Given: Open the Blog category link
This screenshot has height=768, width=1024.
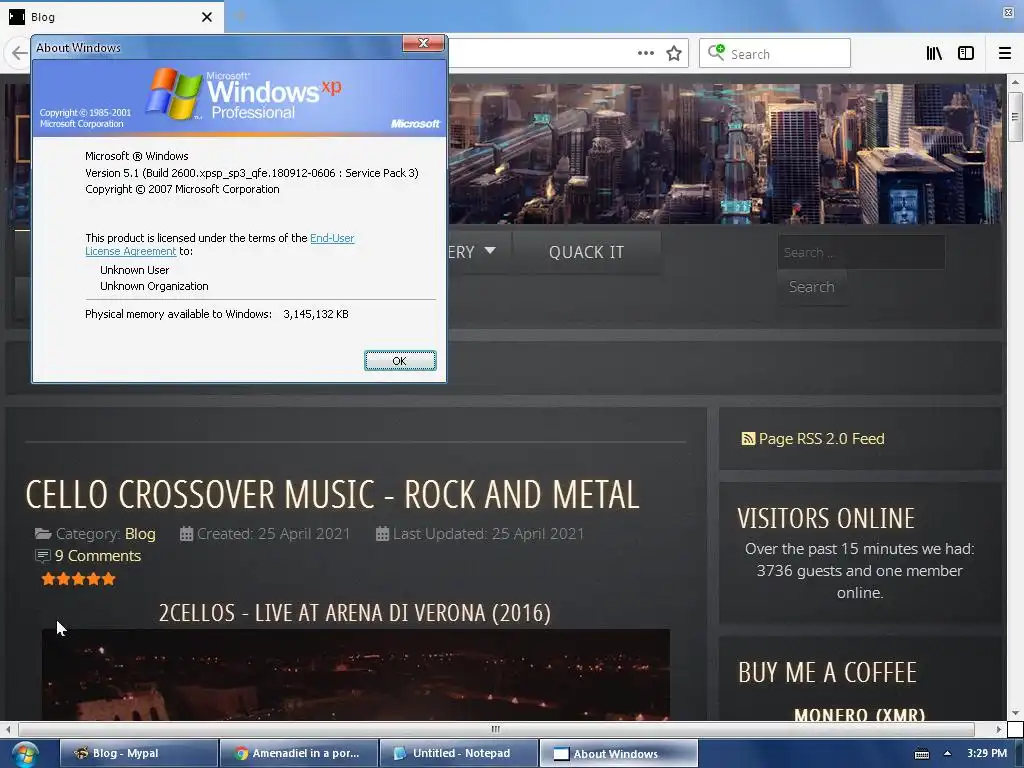Looking at the screenshot, I should pos(140,534).
